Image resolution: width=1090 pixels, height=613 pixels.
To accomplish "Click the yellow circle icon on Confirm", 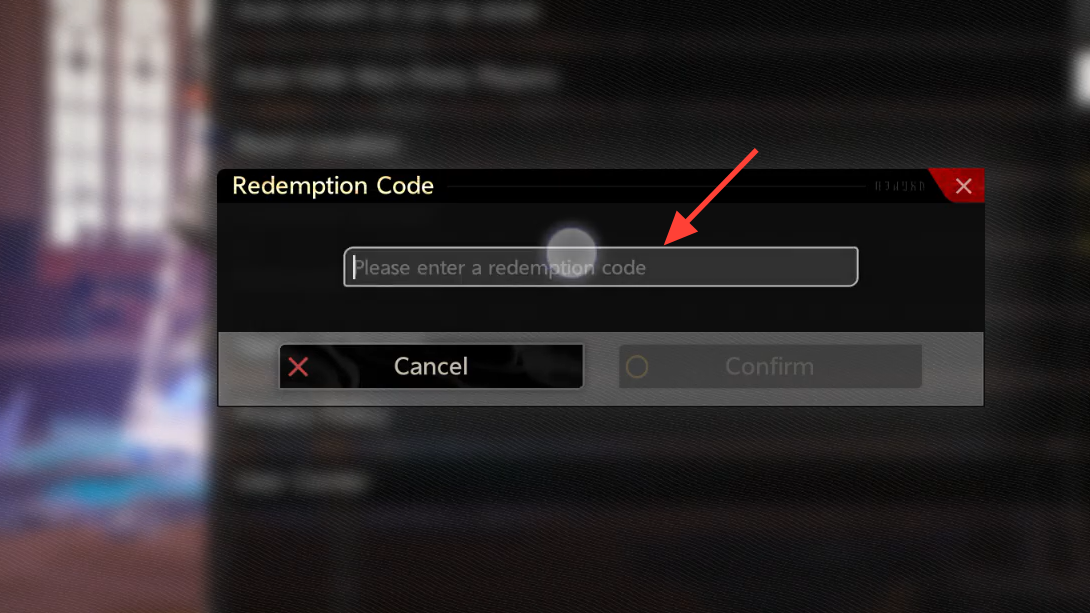I will tap(637, 367).
